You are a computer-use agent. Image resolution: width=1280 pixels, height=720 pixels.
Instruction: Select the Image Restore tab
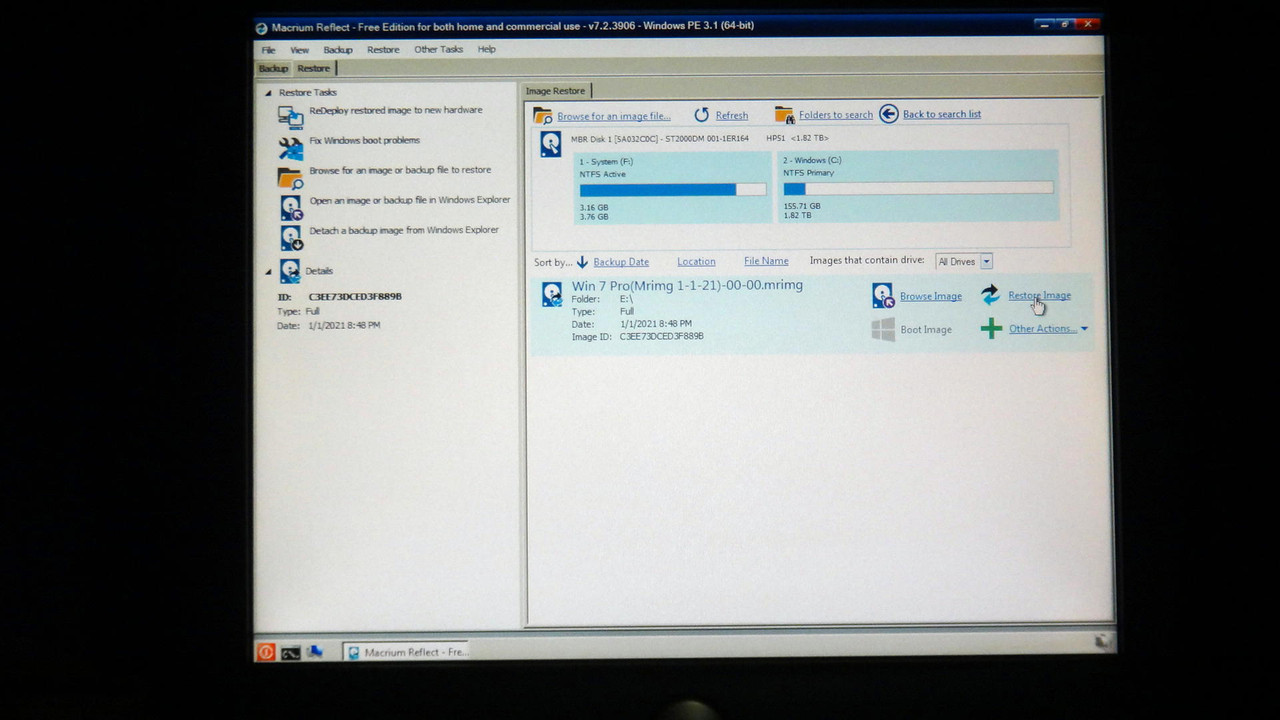pos(556,91)
